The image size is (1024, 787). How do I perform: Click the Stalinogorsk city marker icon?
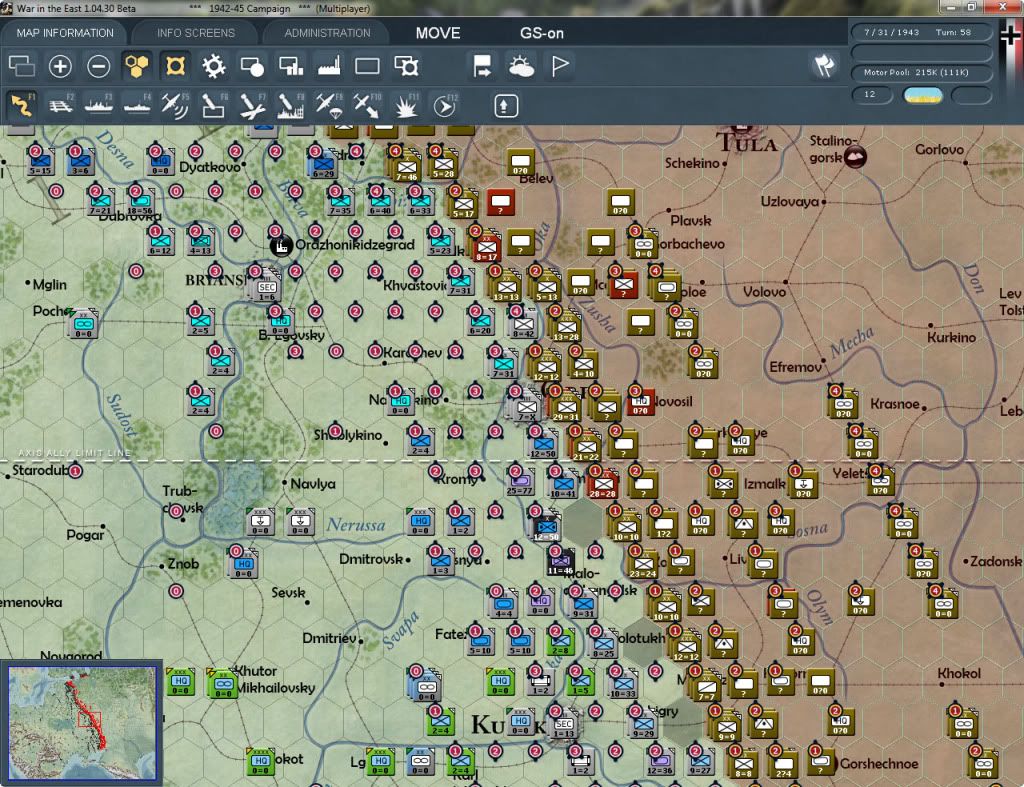pyautogui.click(x=855, y=157)
